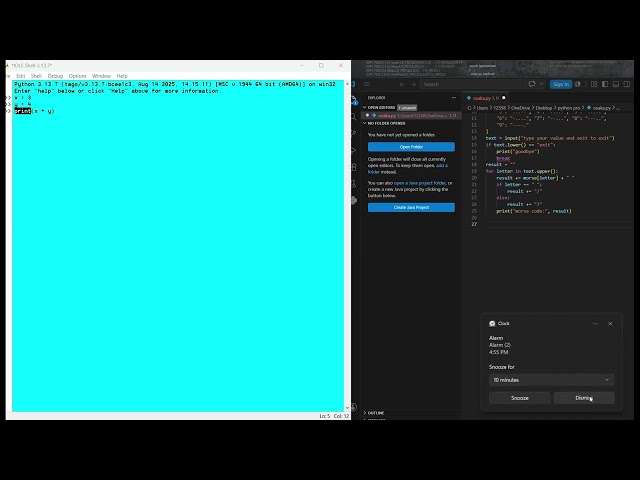Click the unsaved dot on osaka.py in Open Editors
The width and height of the screenshot is (640, 480).
click(367, 116)
